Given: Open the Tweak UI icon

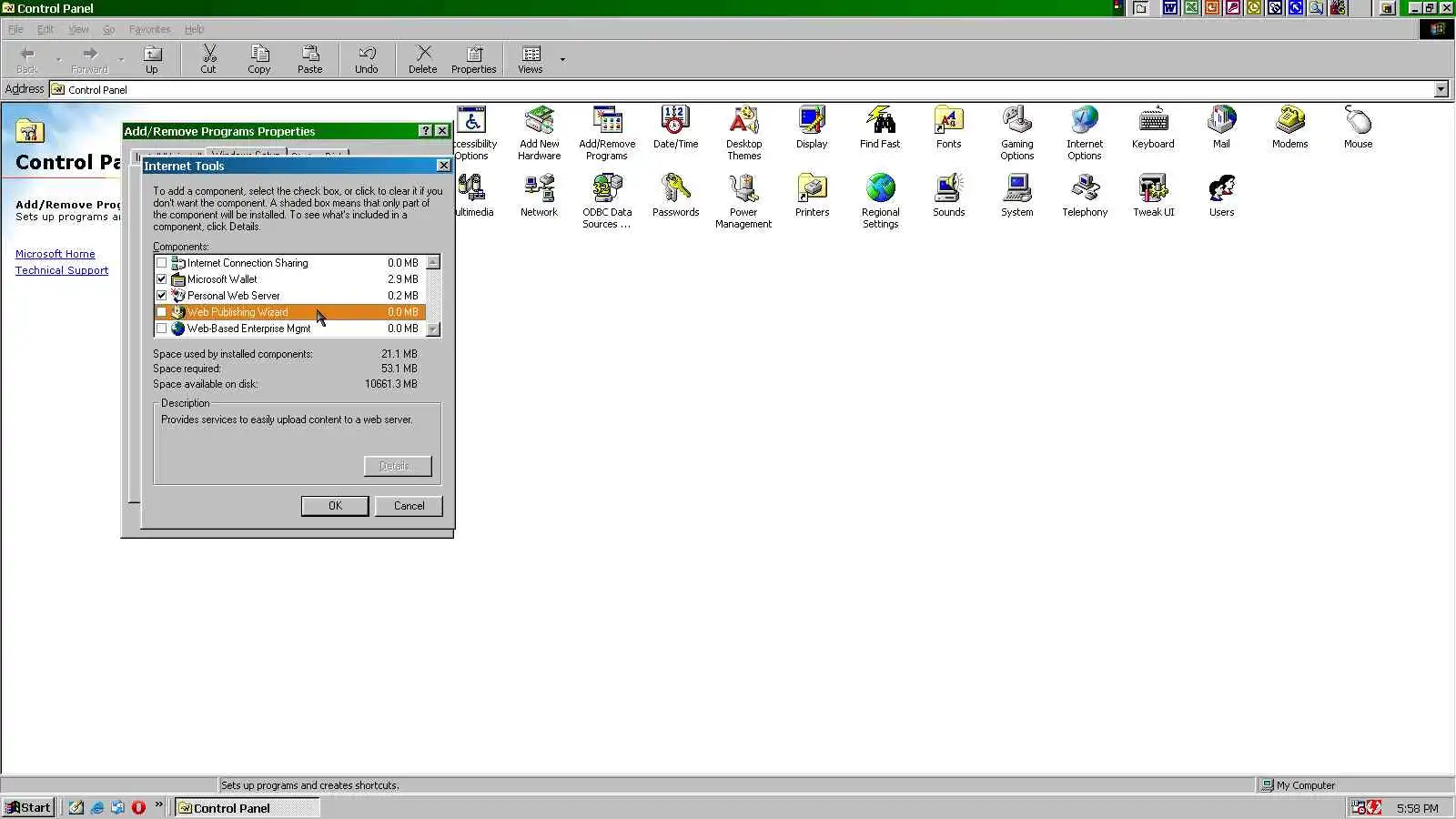Looking at the screenshot, I should pyautogui.click(x=1153, y=196).
